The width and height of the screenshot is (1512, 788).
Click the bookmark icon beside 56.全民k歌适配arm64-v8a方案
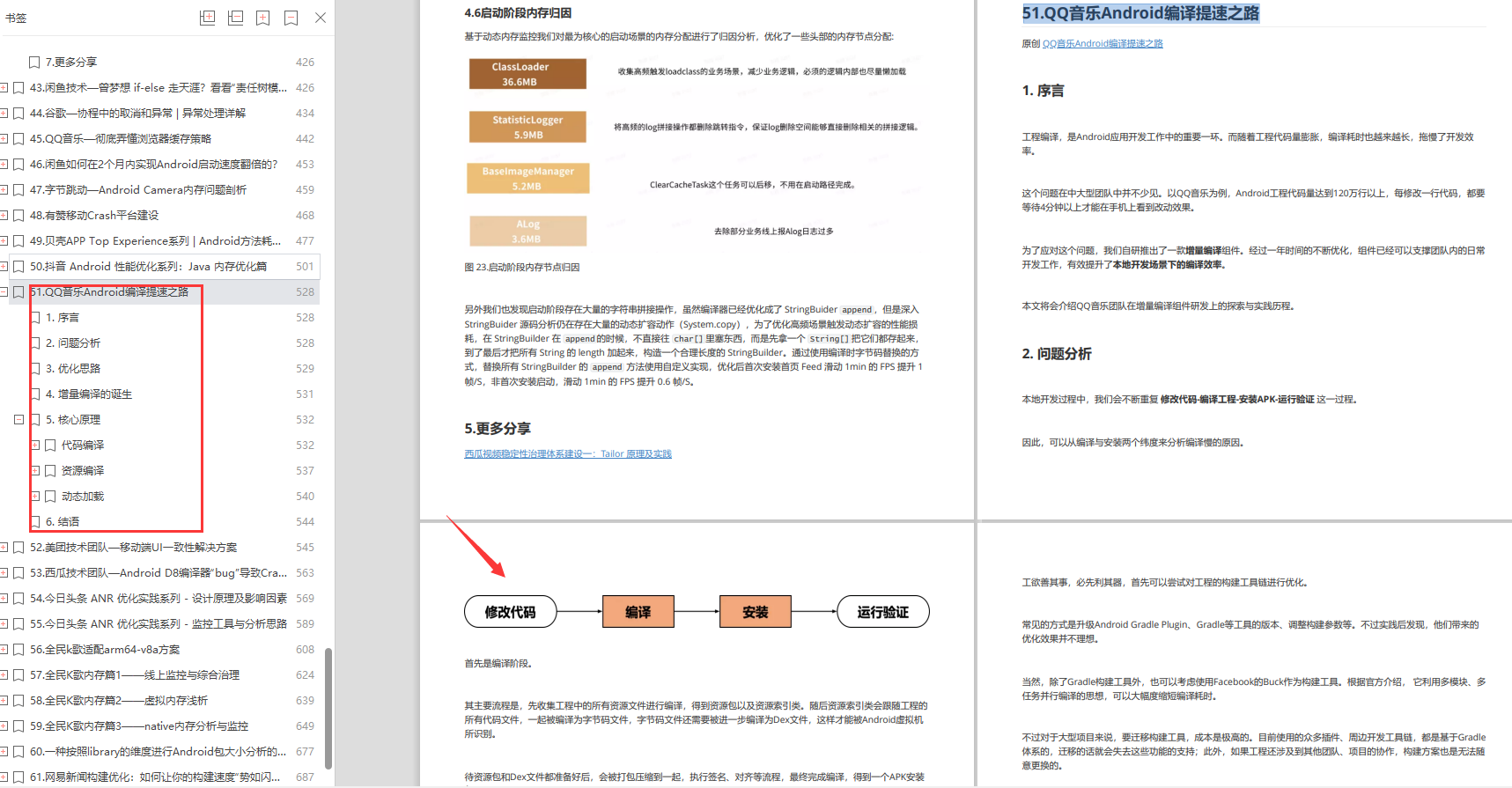click(18, 650)
